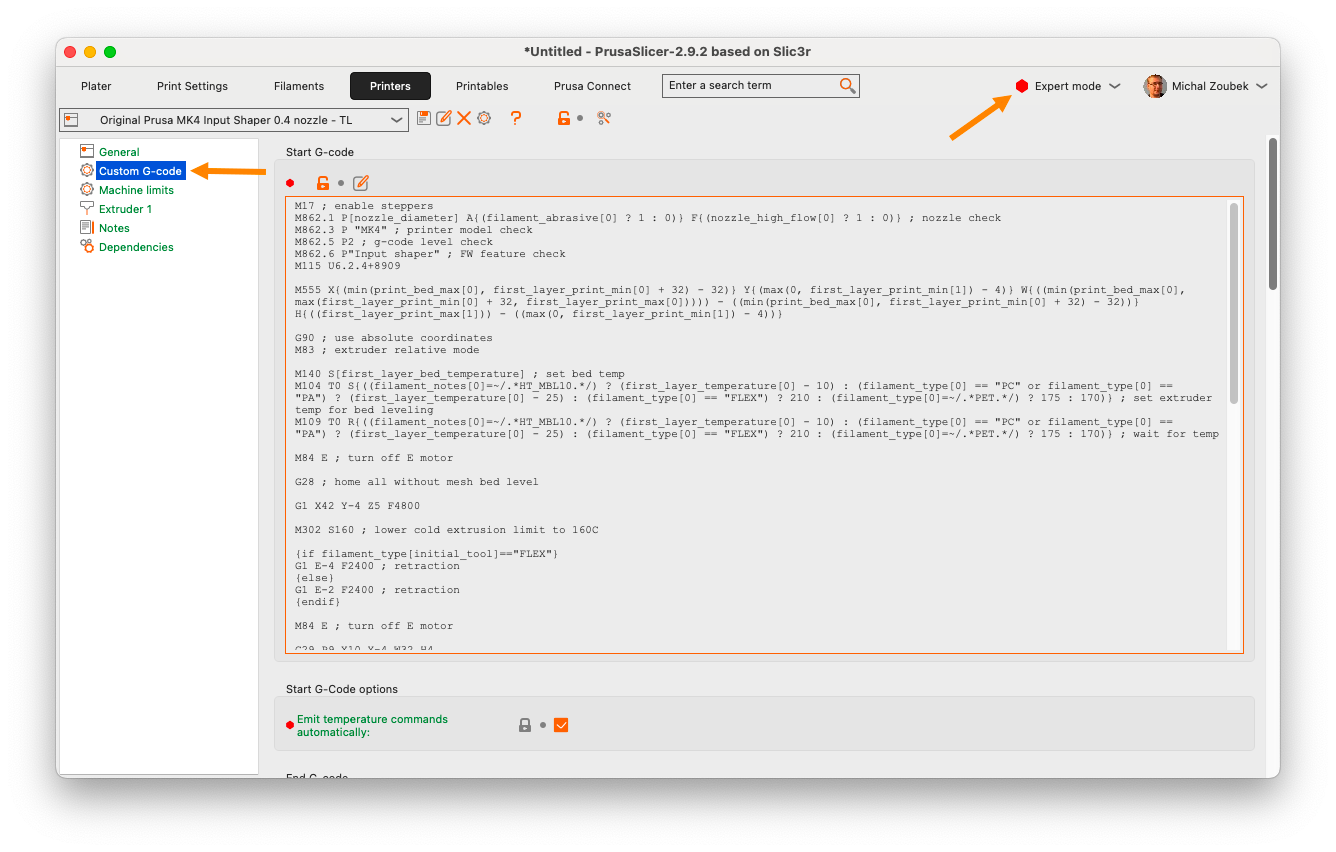
Task: Switch to the Print Settings tab
Action: click(x=192, y=86)
